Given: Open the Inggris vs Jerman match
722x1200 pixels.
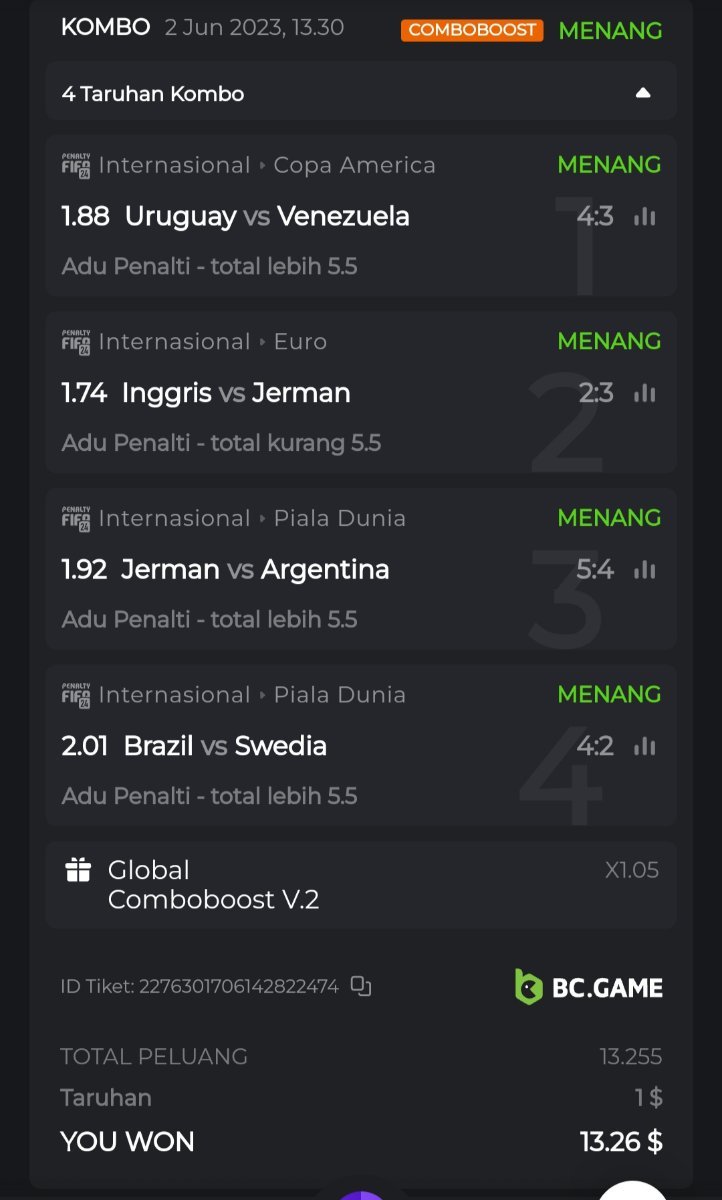Looking at the screenshot, I should 235,393.
